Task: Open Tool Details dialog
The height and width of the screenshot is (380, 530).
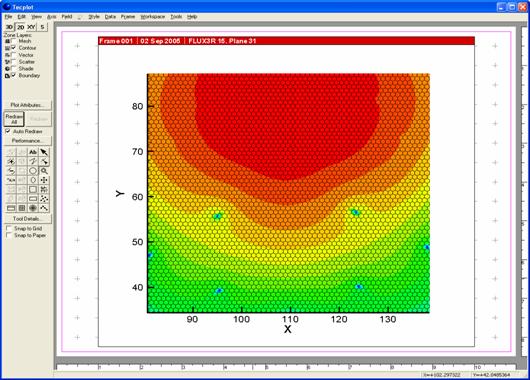Action: coord(27,219)
